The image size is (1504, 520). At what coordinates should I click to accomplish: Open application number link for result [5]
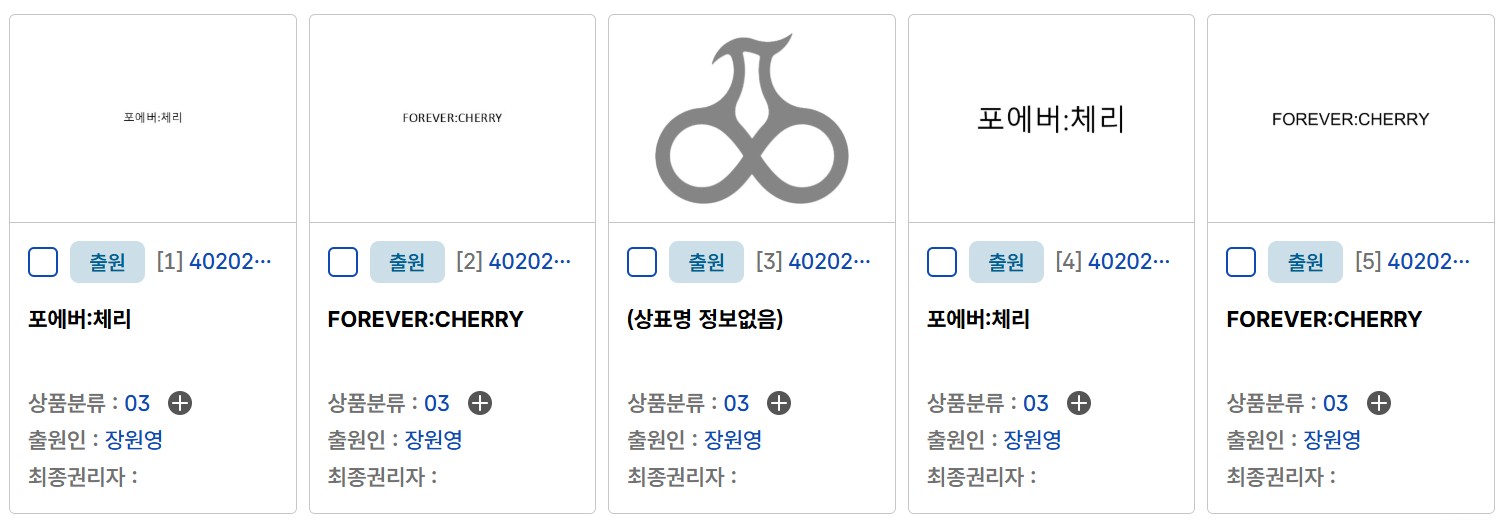pos(1428,262)
